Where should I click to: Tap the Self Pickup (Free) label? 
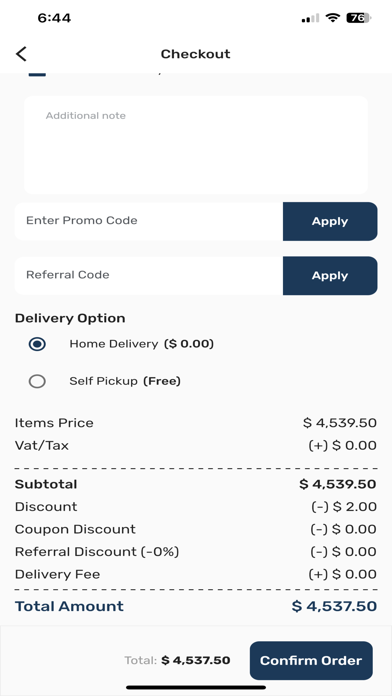pyautogui.click(x=125, y=381)
